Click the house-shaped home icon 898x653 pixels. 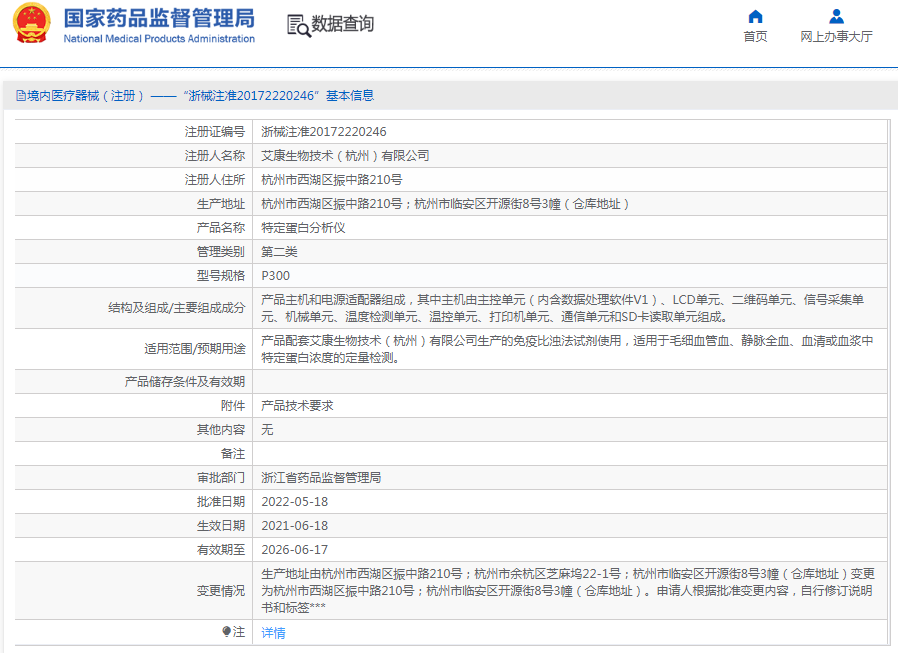click(x=755, y=16)
